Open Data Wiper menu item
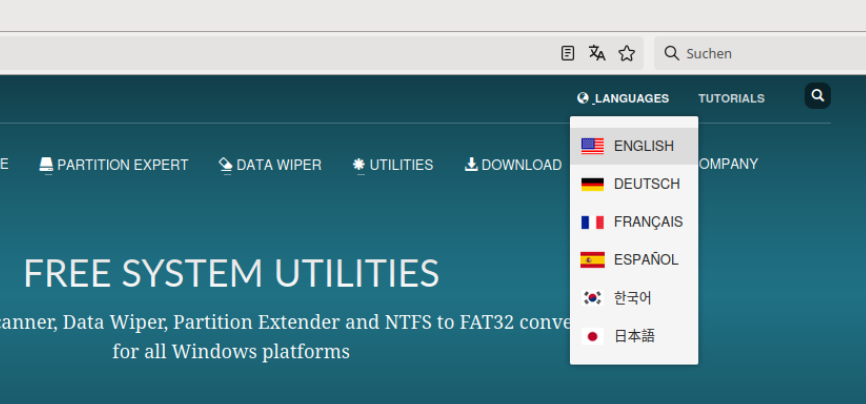Image resolution: width=866 pixels, height=404 pixels. click(x=270, y=165)
